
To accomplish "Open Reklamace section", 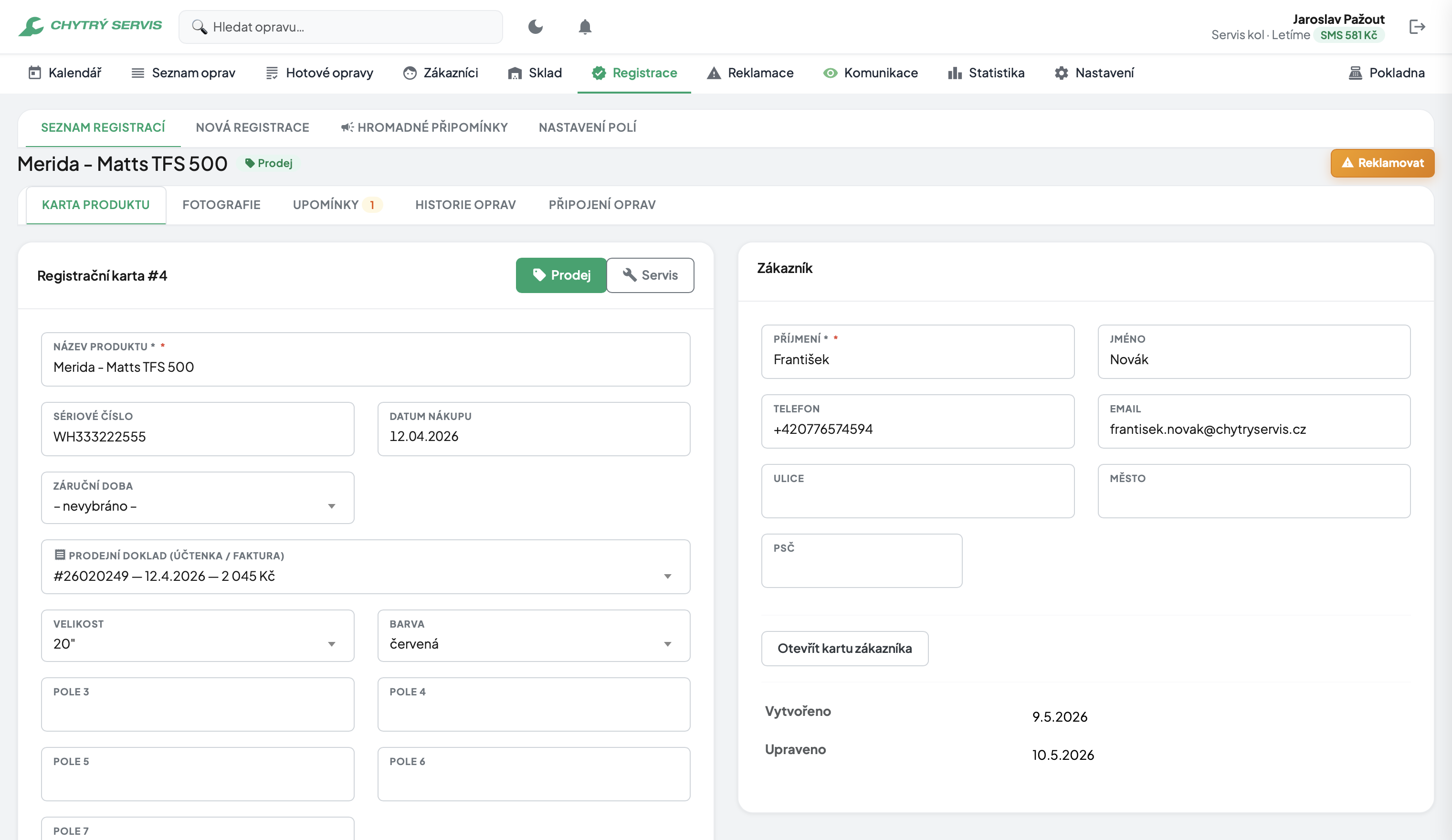I will point(750,73).
